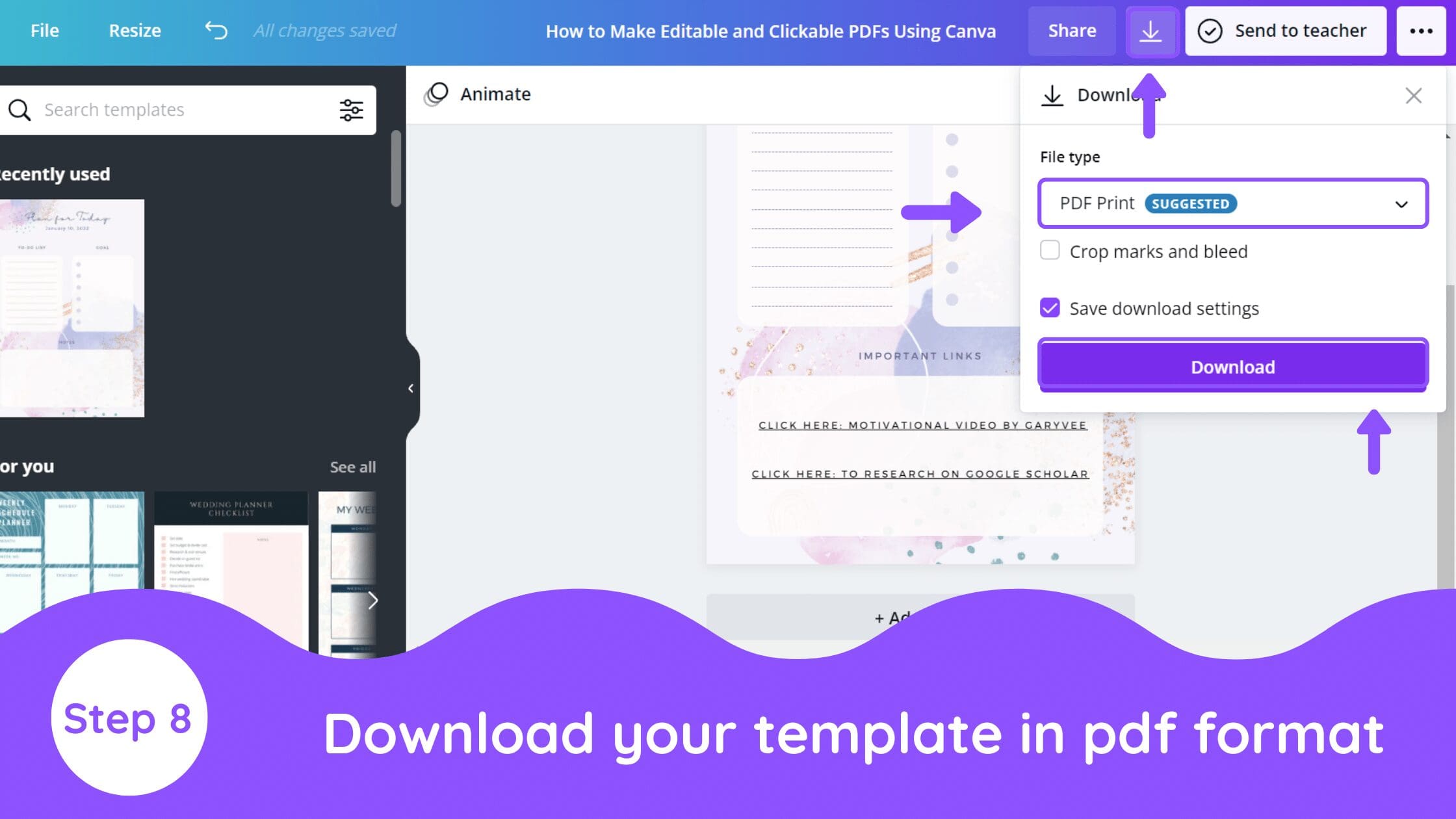Click the search templates icon
Viewport: 1456px width, 819px height.
point(19,109)
